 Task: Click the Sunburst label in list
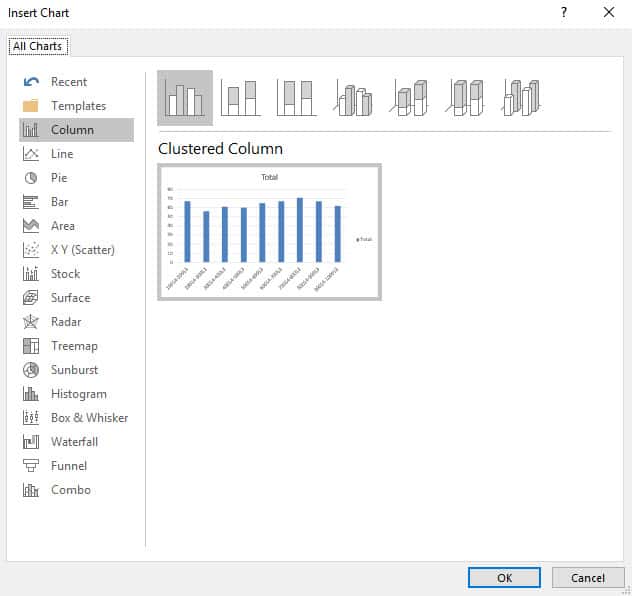point(75,370)
